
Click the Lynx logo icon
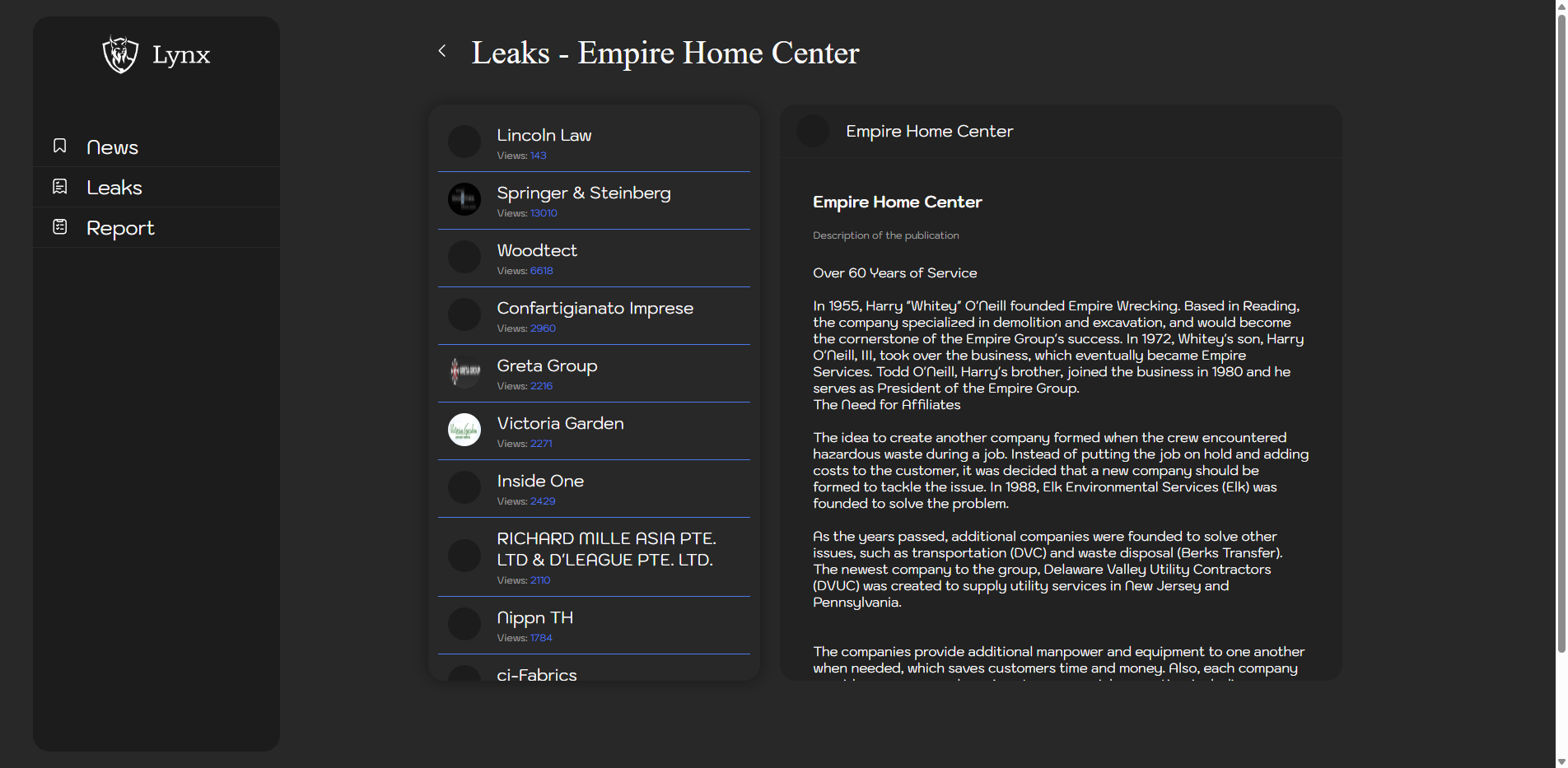click(x=120, y=54)
